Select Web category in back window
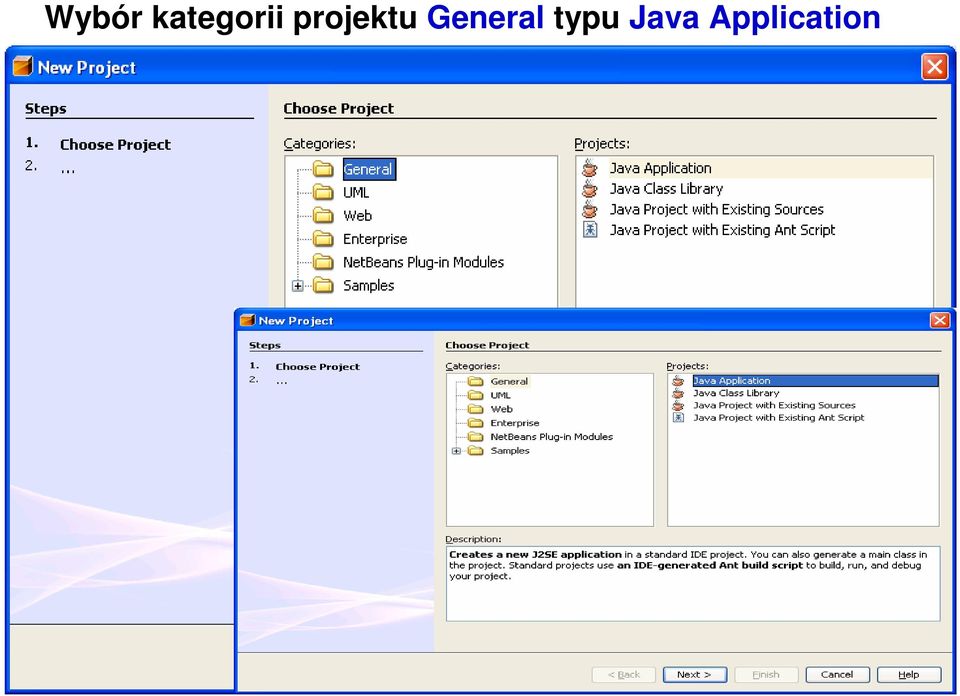This screenshot has height=696, width=960. [x=358, y=215]
